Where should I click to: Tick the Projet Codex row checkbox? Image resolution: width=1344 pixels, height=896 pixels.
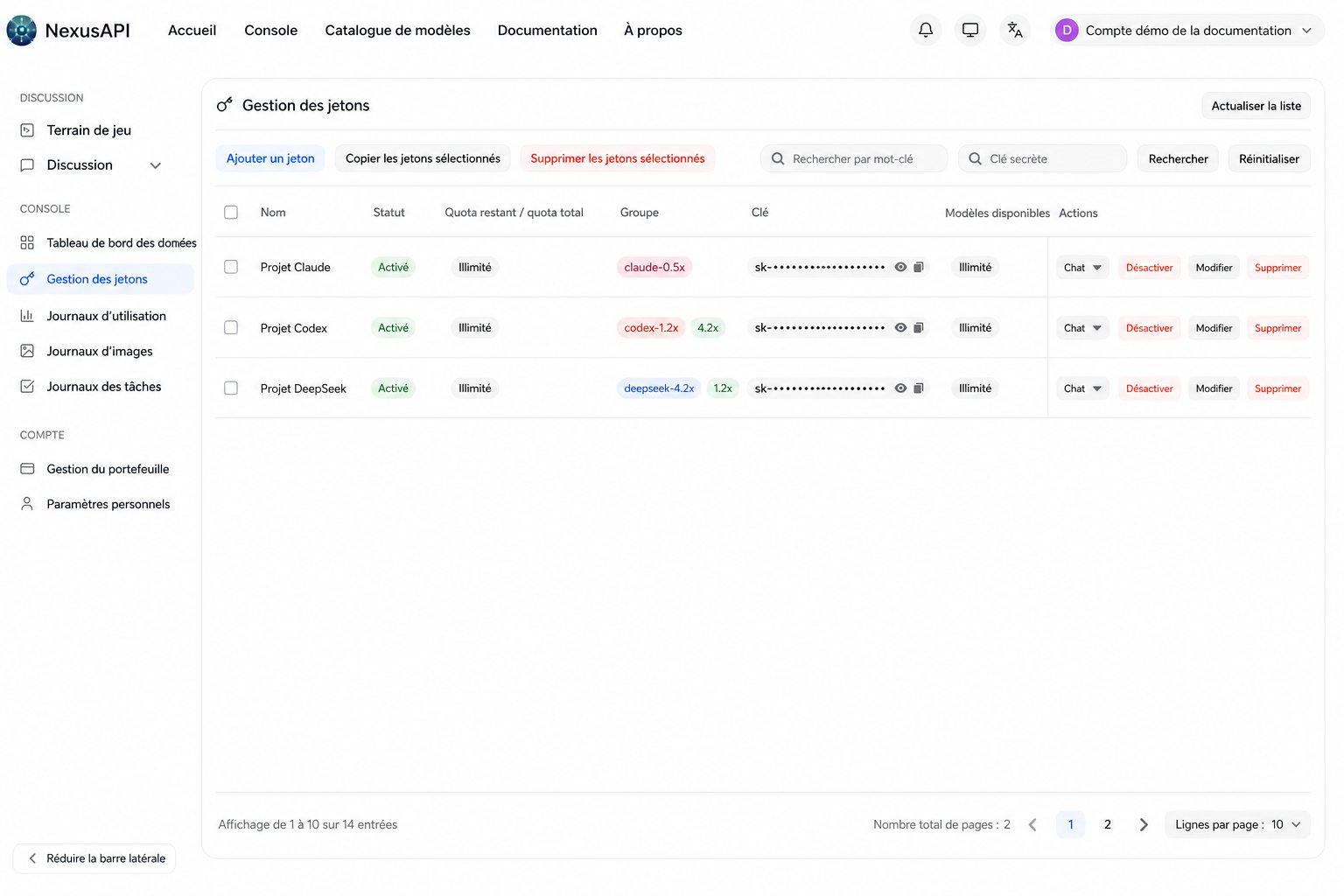pos(231,327)
